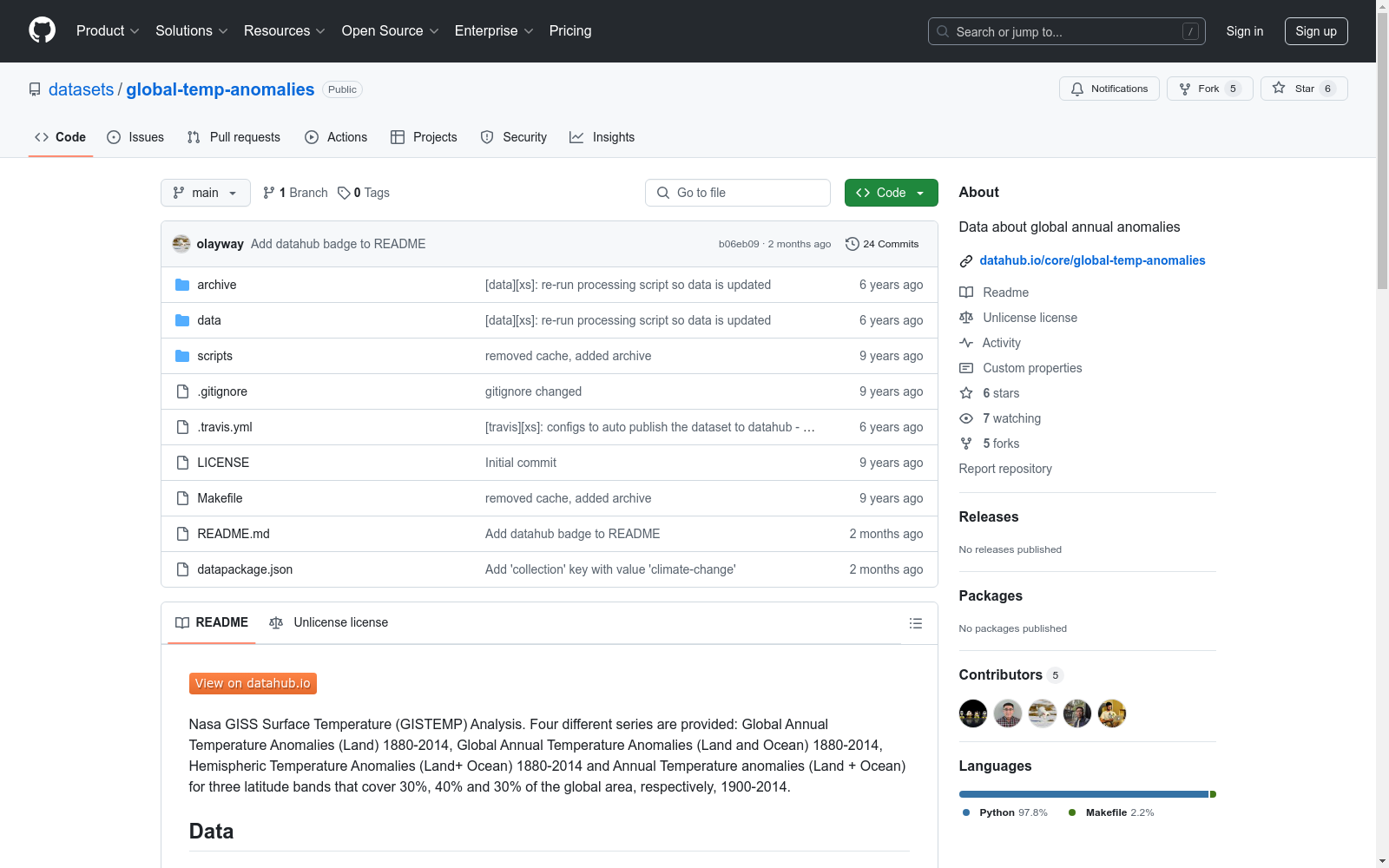Image resolution: width=1389 pixels, height=868 pixels.
Task: Click the tag icon beside 0 Tags
Action: (x=344, y=193)
